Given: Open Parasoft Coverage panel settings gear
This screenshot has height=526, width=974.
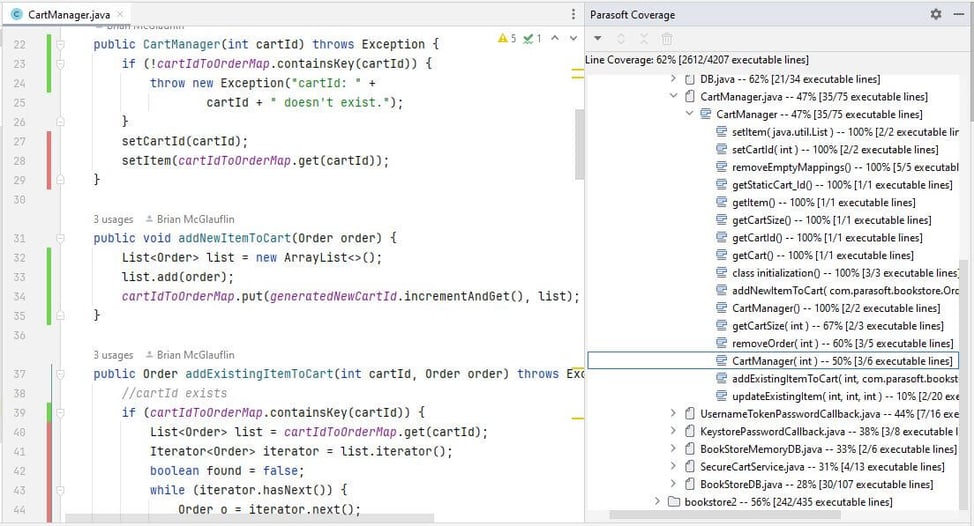Looking at the screenshot, I should (935, 14).
